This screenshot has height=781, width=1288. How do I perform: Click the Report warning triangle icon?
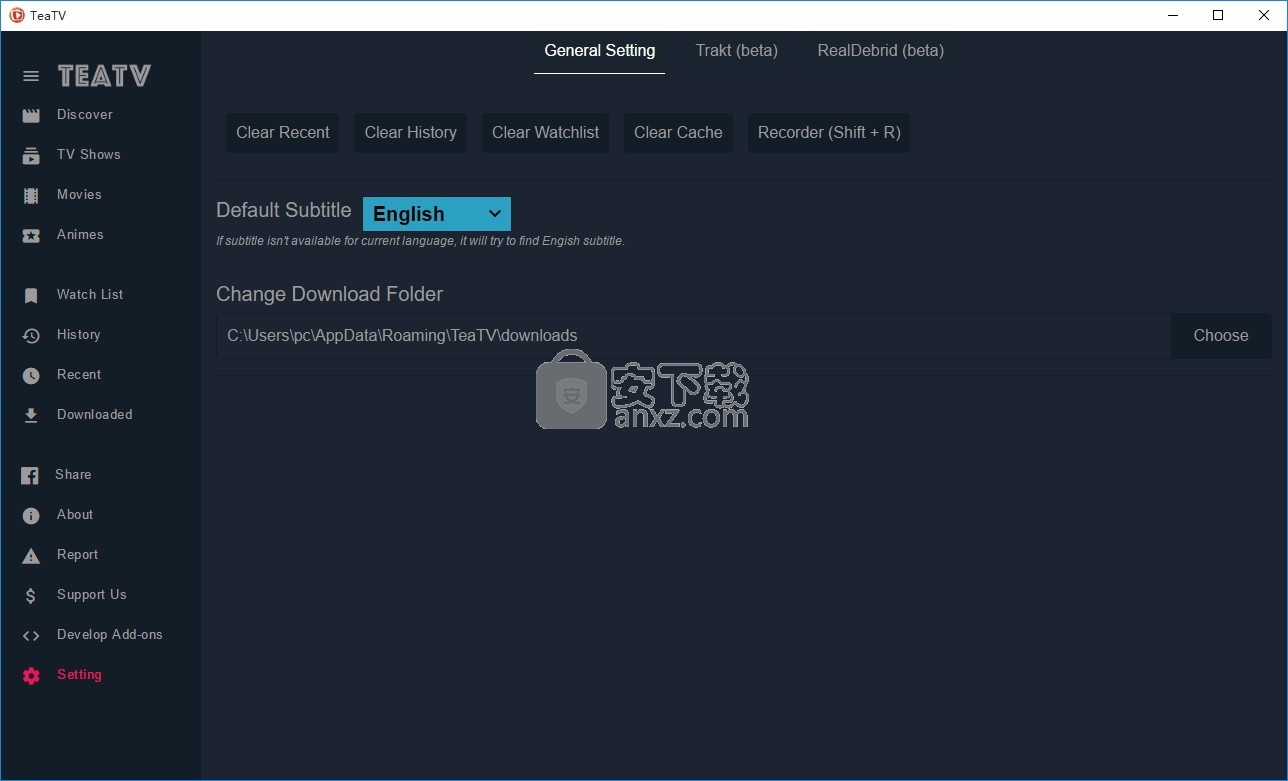[31, 555]
